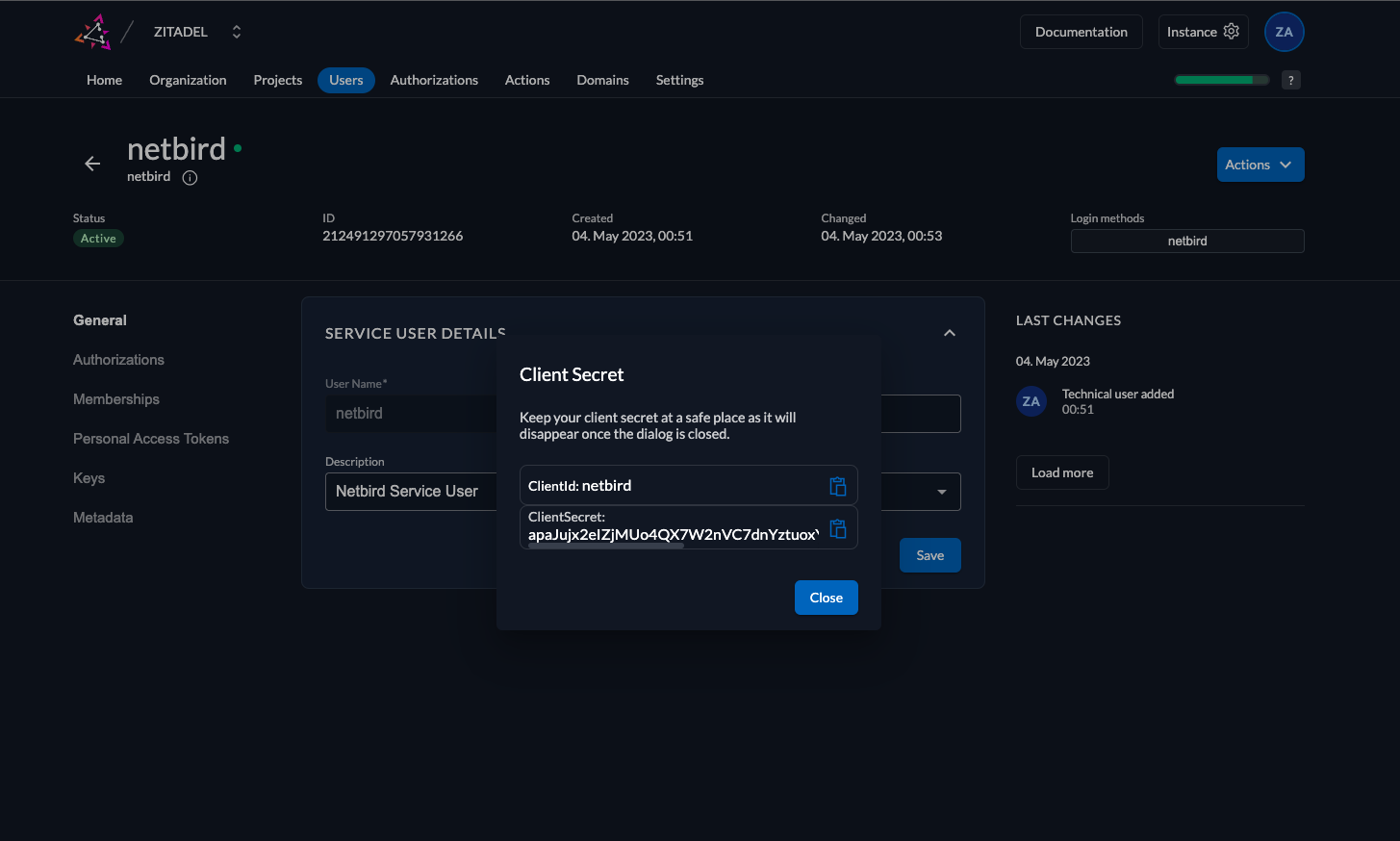1400x841 pixels.
Task: Copy the ClientId value to clipboard
Action: pos(837,486)
